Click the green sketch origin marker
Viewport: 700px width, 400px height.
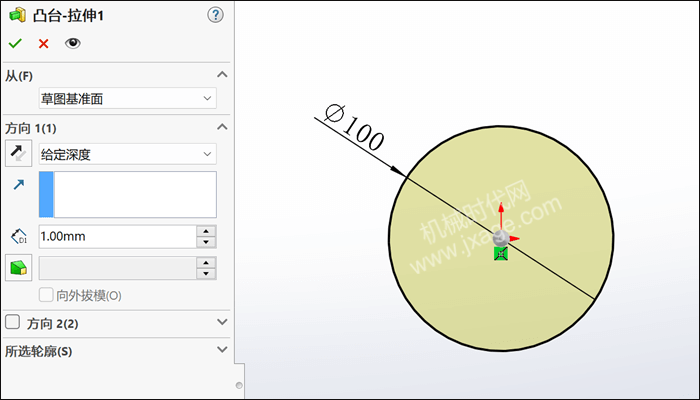[501, 254]
